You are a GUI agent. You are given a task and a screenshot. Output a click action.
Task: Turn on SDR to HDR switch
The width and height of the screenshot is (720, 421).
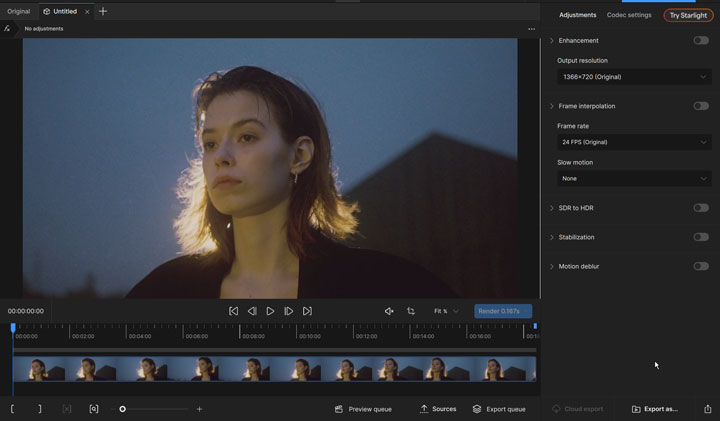click(x=701, y=208)
